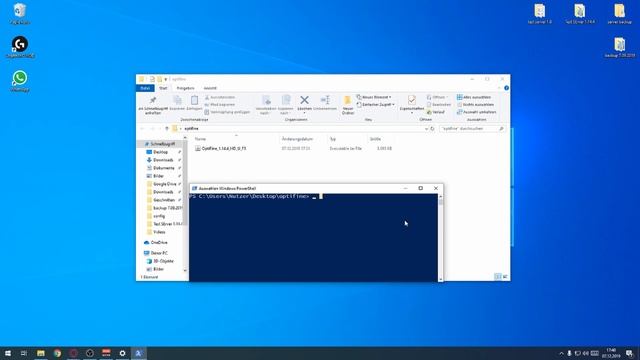Click the 'Neuer Ordner' icon

click(348, 100)
